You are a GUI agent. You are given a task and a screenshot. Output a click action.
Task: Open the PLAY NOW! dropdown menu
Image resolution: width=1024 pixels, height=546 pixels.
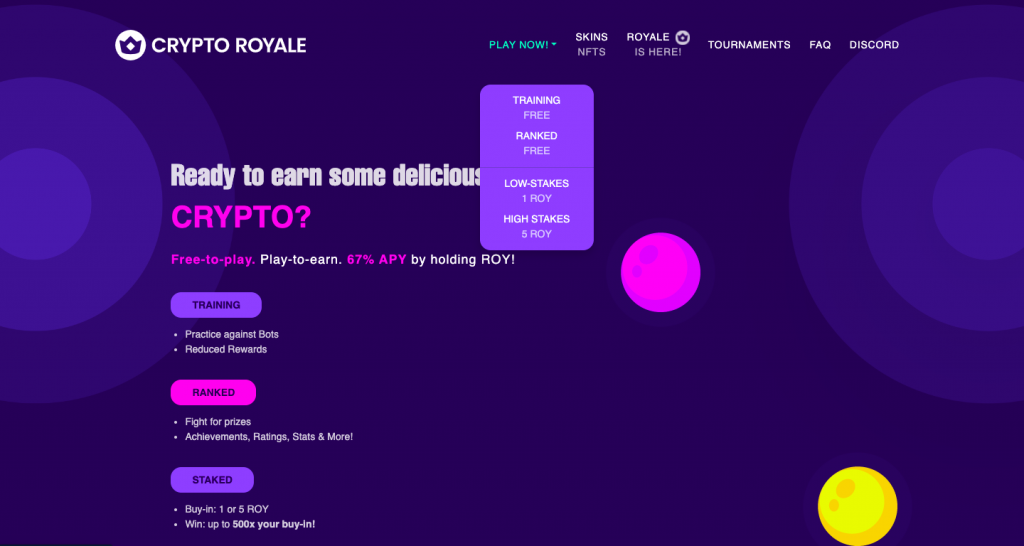522,45
